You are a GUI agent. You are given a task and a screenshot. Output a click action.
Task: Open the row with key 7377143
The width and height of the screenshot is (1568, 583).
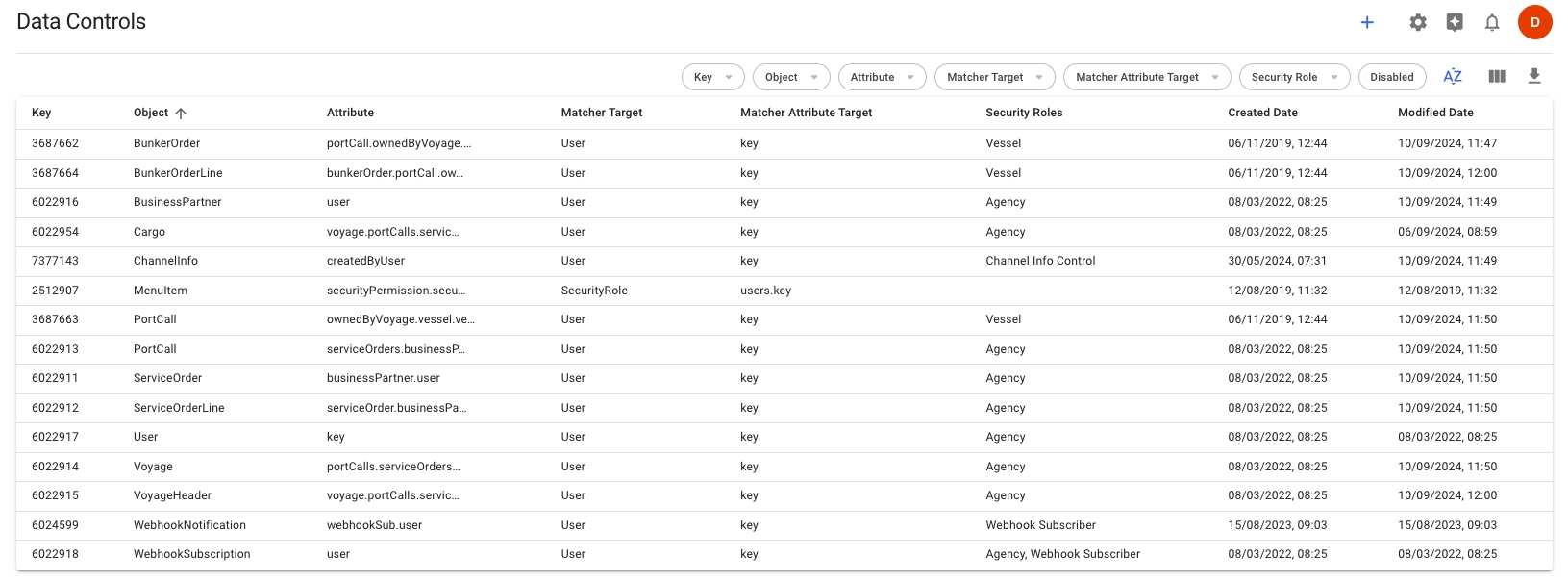(x=56, y=261)
